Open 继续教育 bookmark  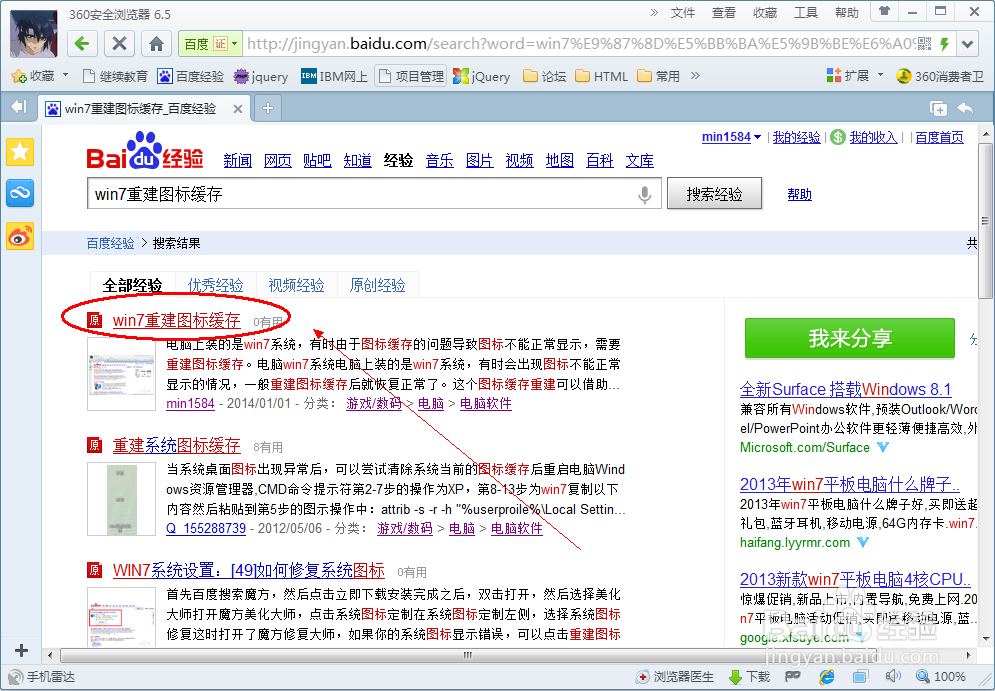pyautogui.click(x=115, y=77)
